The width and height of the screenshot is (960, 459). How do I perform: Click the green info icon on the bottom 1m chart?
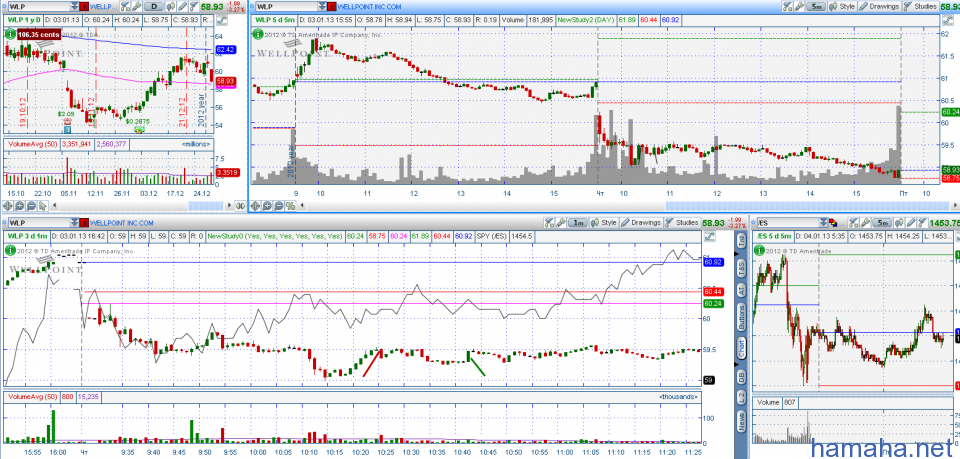coord(10,250)
